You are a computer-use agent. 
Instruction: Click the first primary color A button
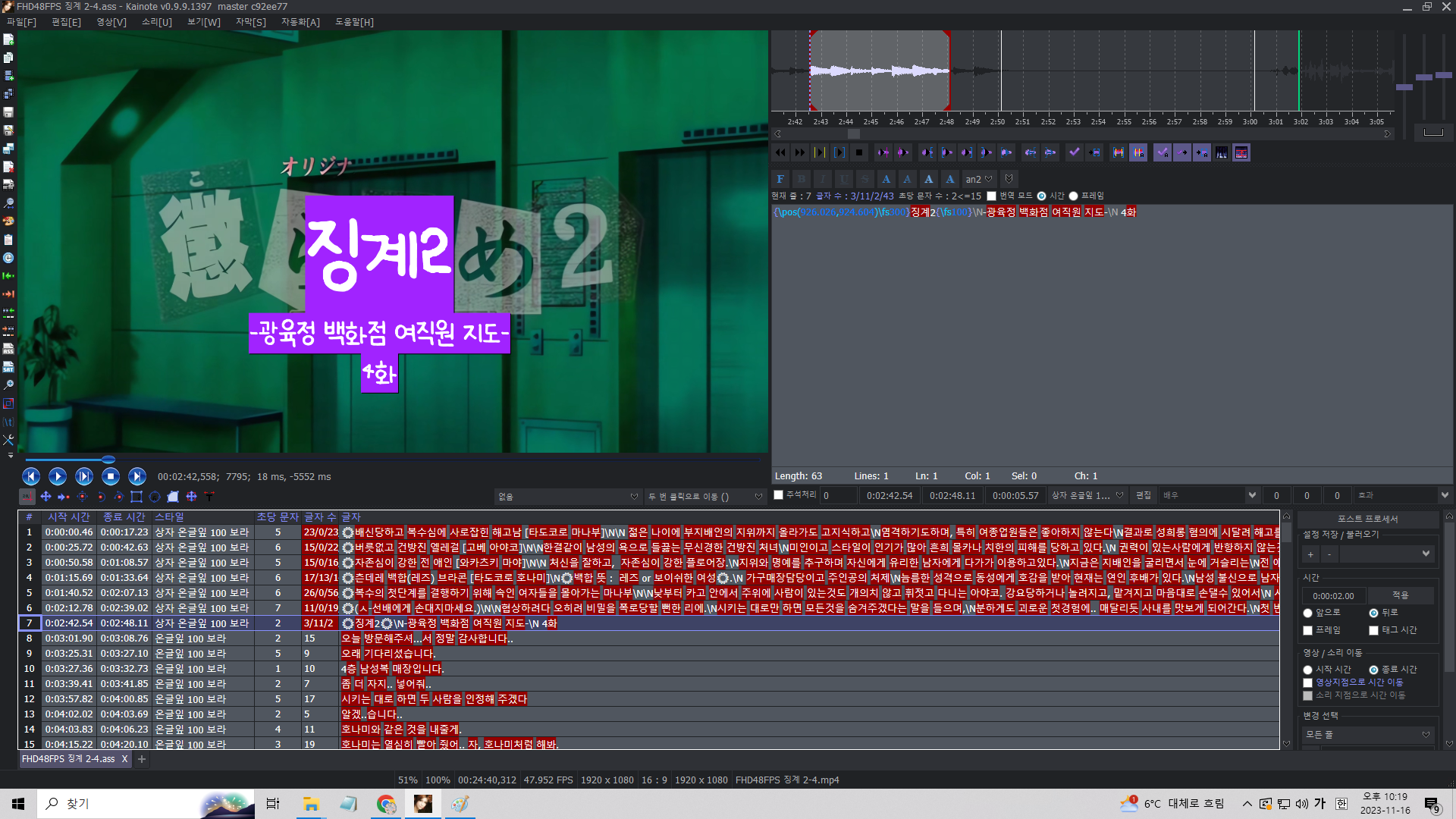pos(886,179)
